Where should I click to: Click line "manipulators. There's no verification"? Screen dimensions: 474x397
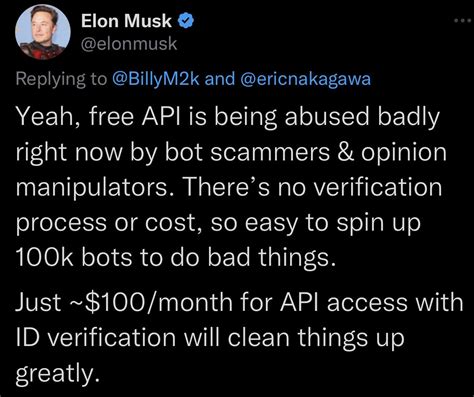(229, 187)
